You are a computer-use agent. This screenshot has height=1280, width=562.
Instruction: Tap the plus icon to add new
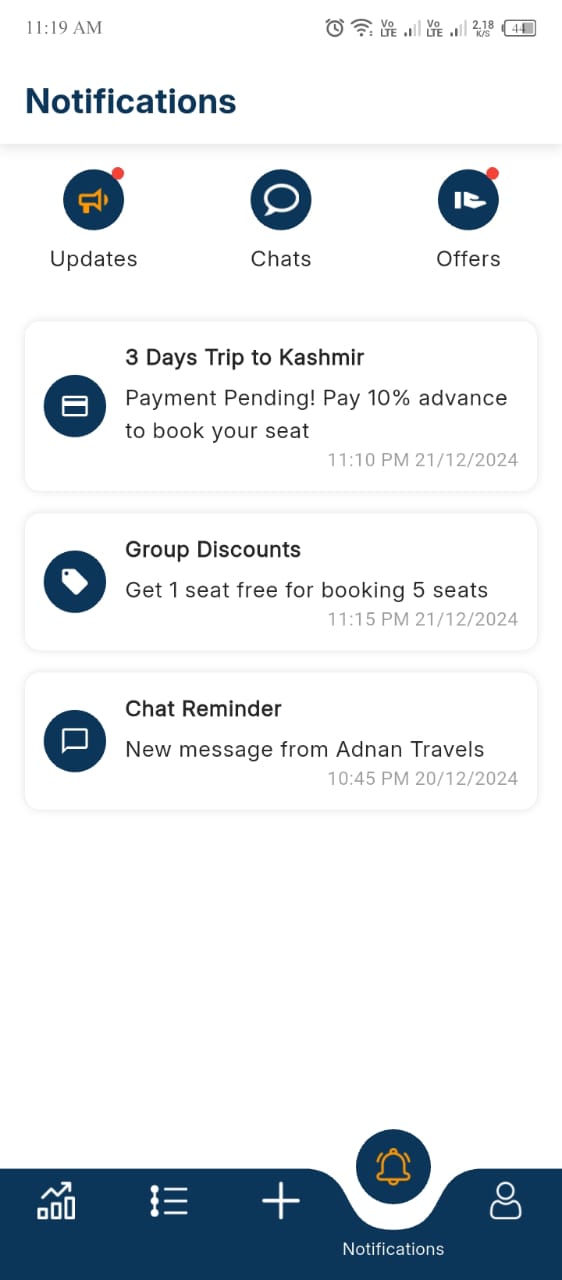click(281, 1200)
